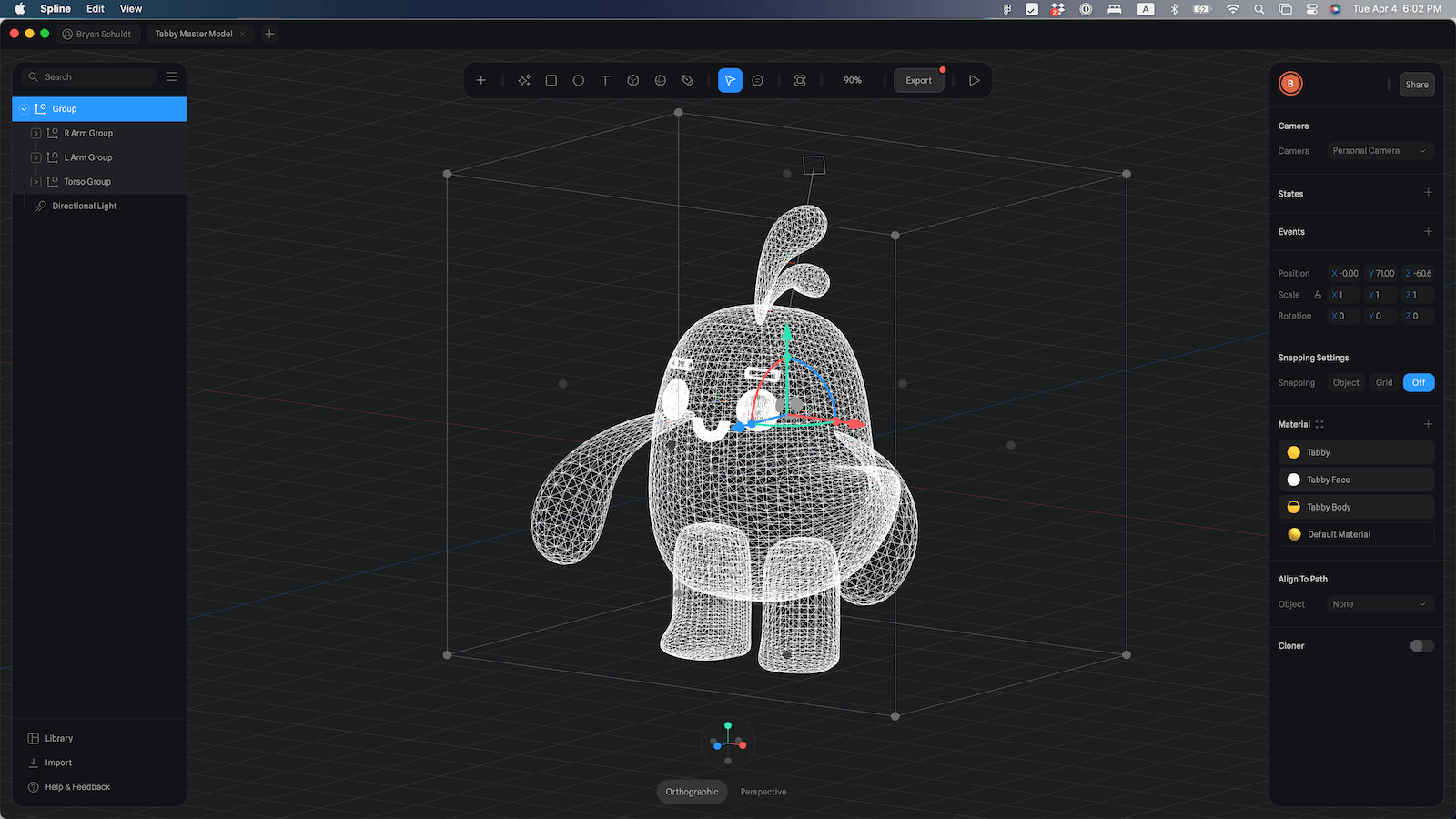Open the Spline application menu
The width and height of the screenshot is (1456, 819).
tap(56, 9)
